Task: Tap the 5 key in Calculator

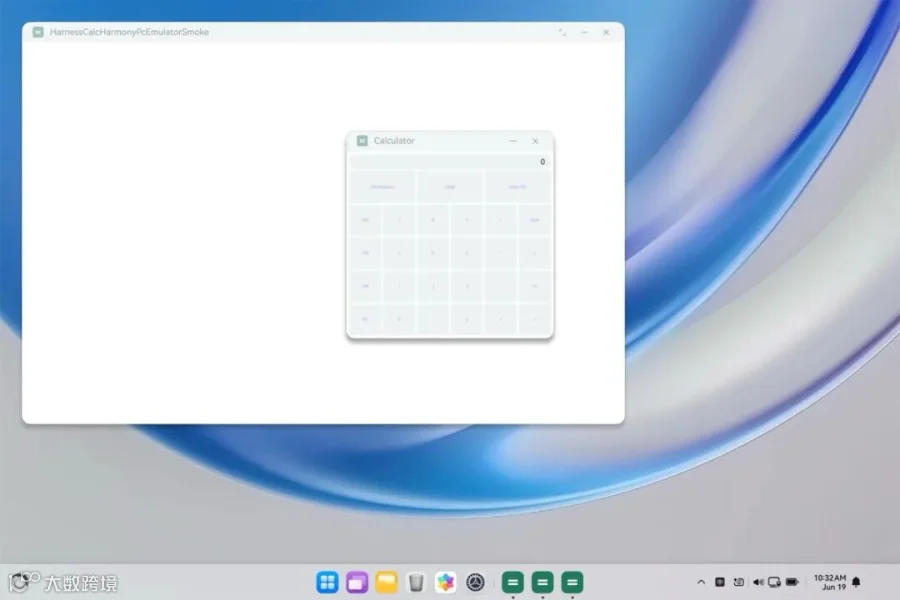Action: tap(433, 253)
